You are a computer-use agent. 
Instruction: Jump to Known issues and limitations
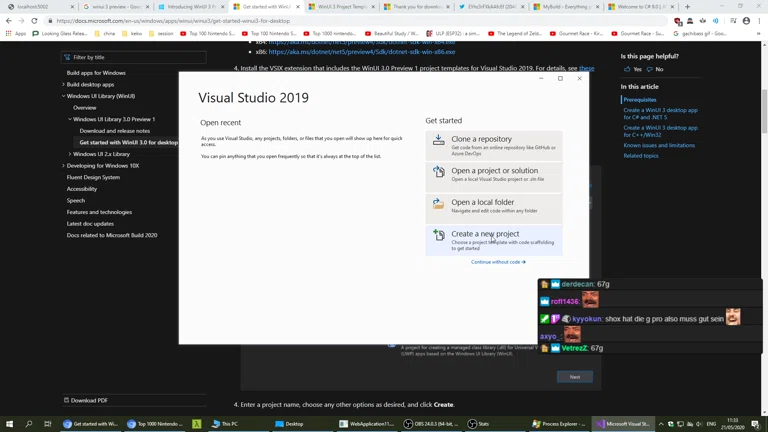point(659,145)
